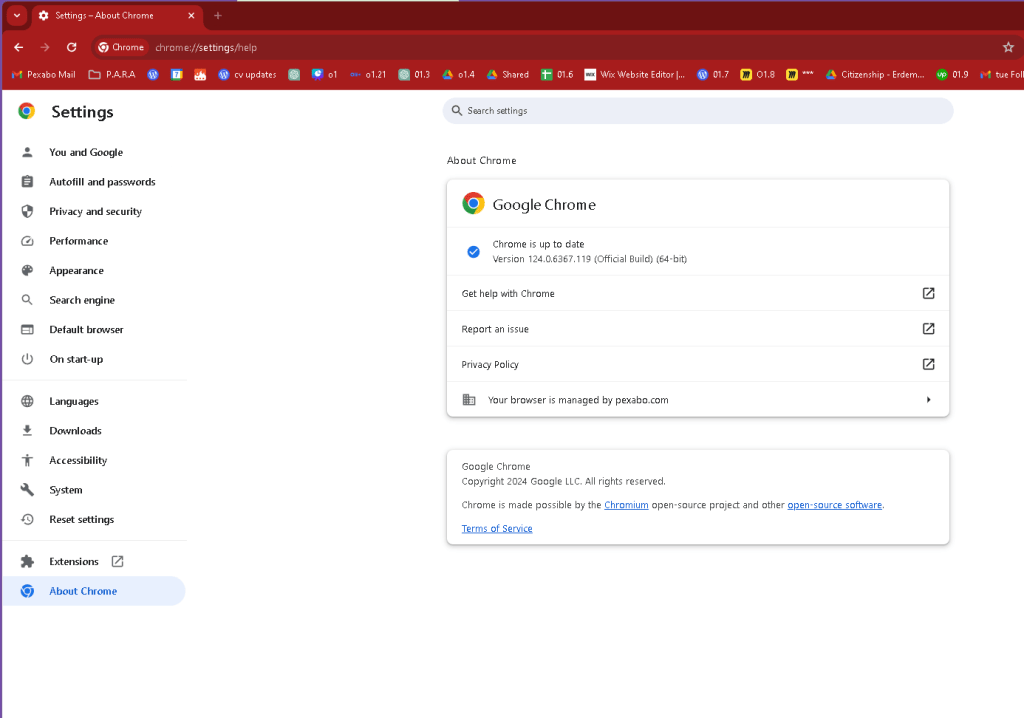Click the Chrome logo beside Settings title
This screenshot has width=1024, height=718.
[x=27, y=111]
